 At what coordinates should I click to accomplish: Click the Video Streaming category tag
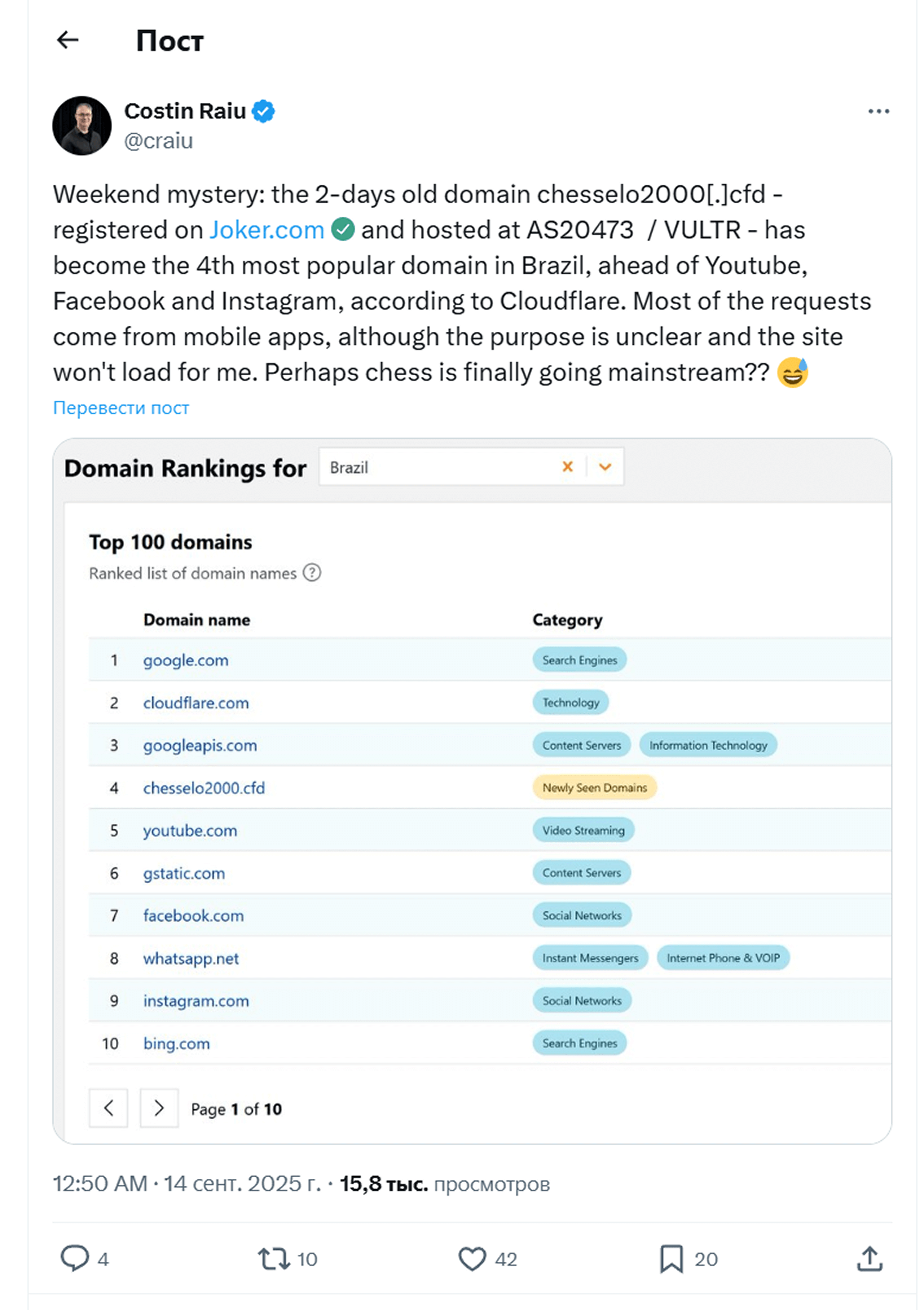click(x=583, y=830)
